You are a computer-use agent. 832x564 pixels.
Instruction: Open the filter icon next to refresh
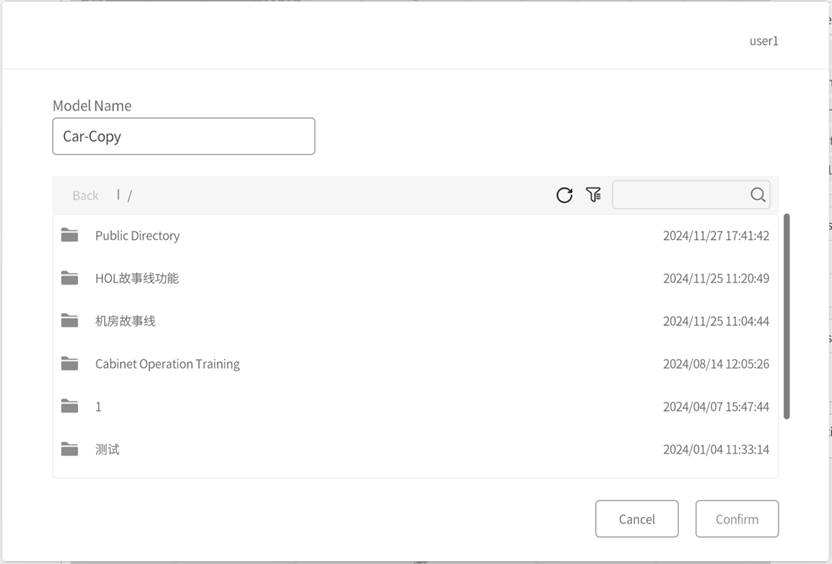(x=593, y=195)
